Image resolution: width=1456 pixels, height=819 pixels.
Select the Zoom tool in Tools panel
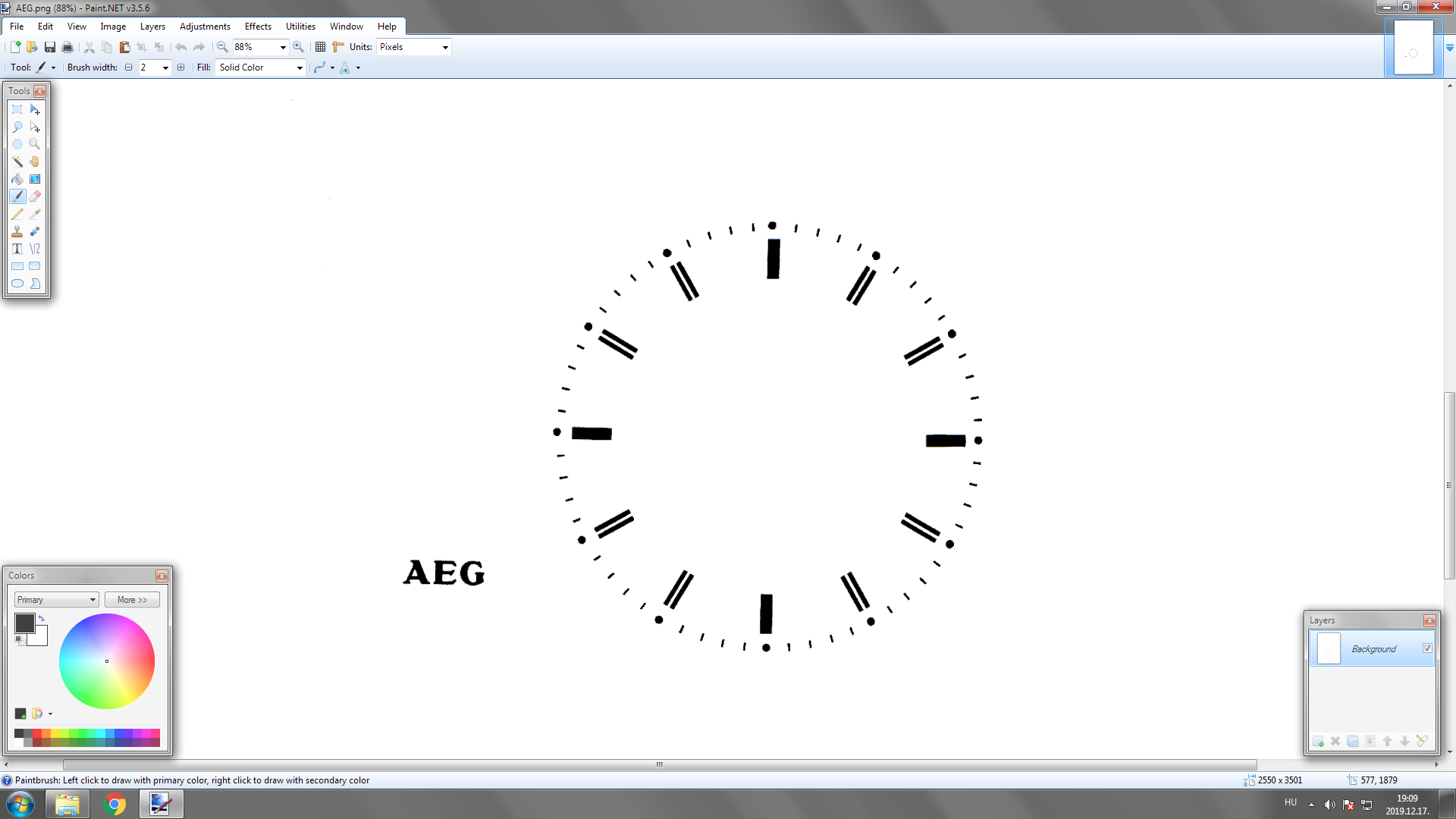coord(35,144)
